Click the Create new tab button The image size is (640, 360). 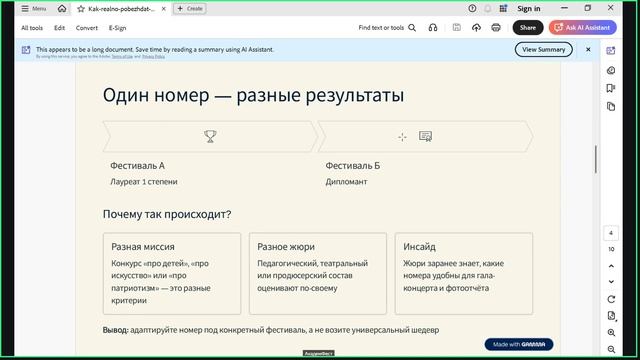(x=190, y=9)
